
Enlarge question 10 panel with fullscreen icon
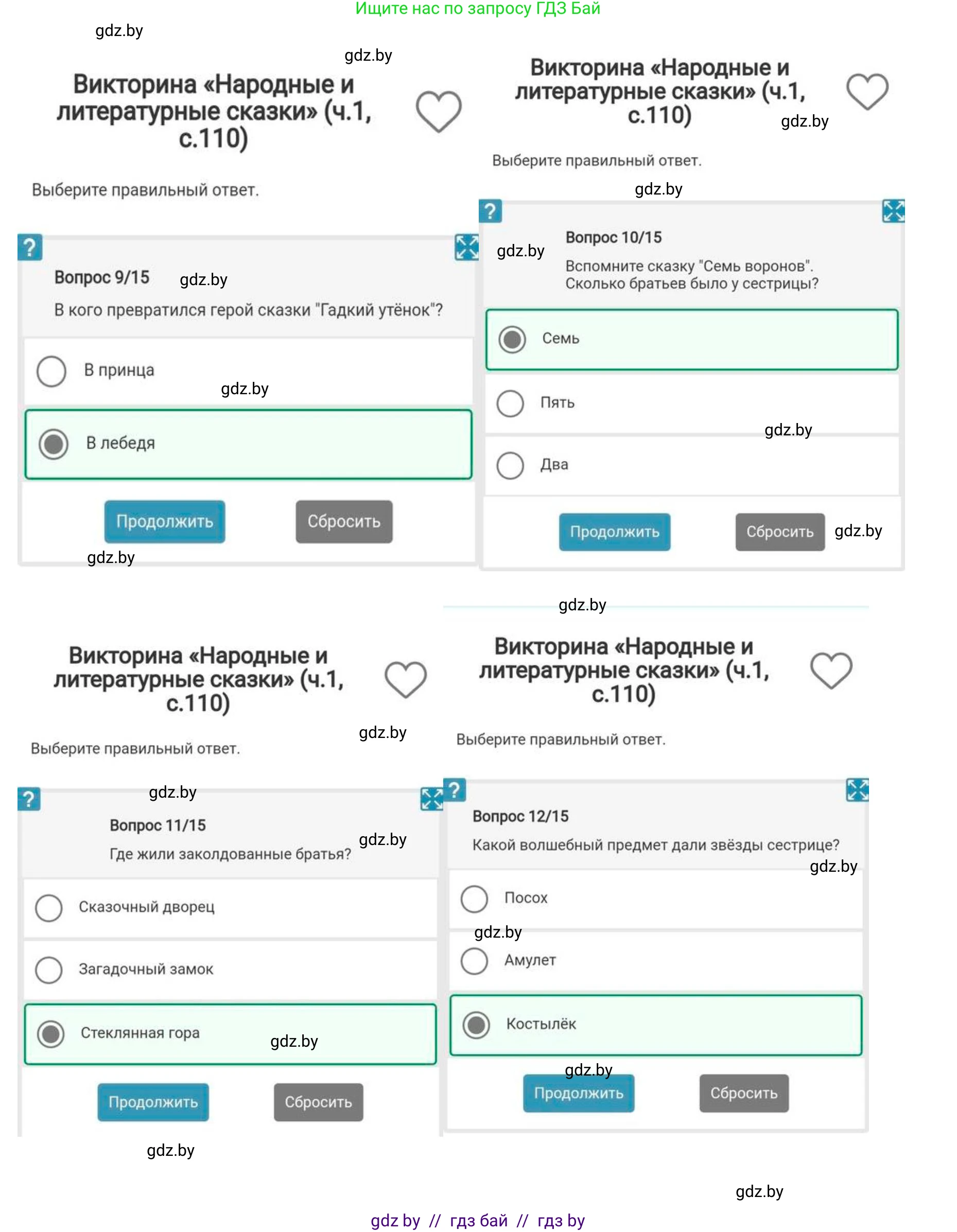[893, 212]
